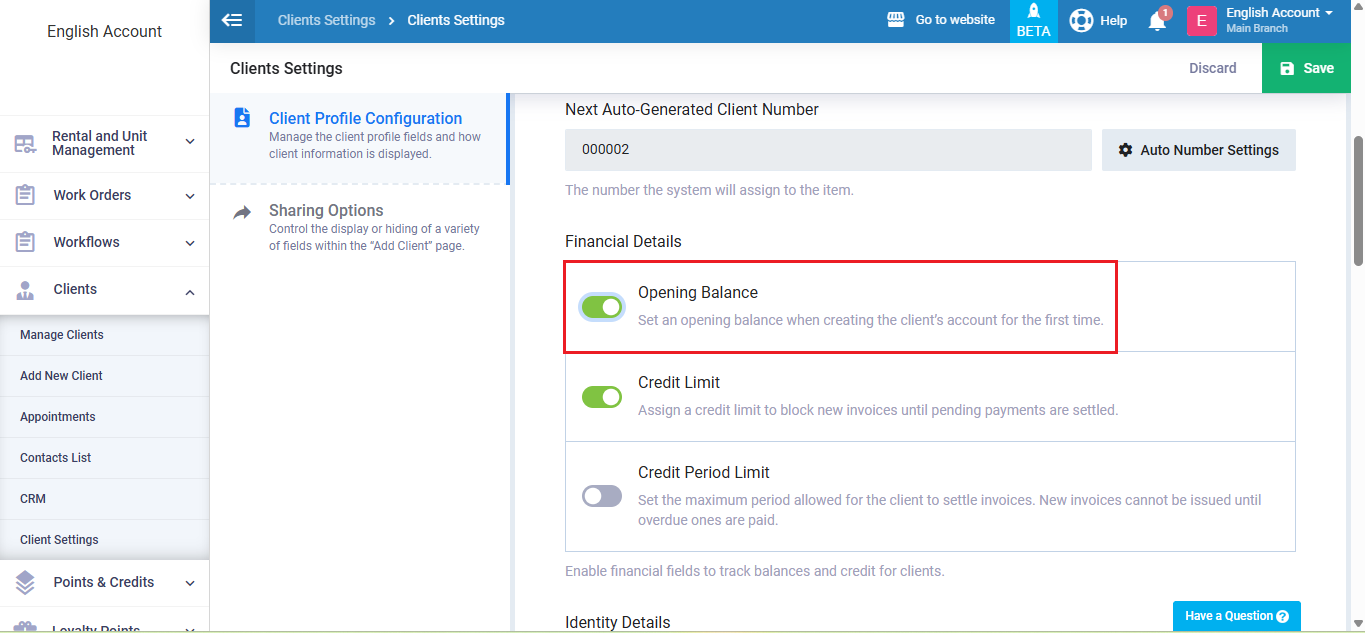Turn off the Credit Limit toggle

[602, 397]
